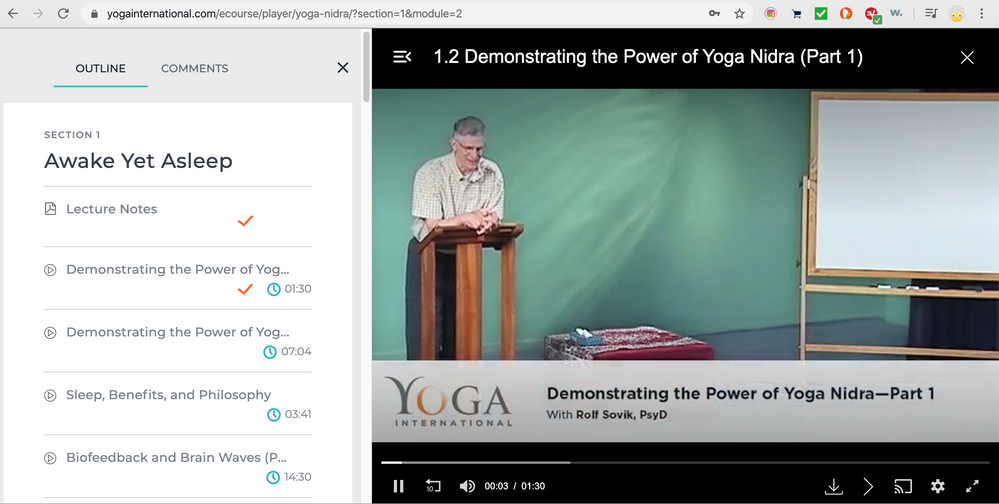Screen dimensions: 999x504
Task: Cast video to a device
Action: 903,486
